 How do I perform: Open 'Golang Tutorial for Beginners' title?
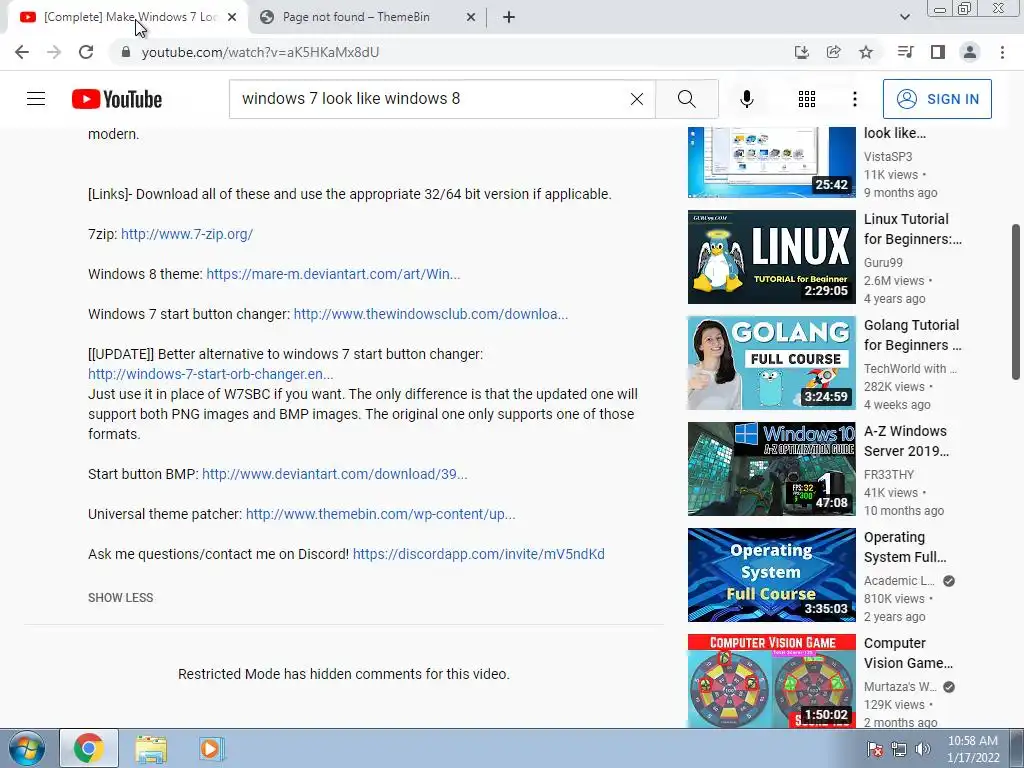point(912,335)
